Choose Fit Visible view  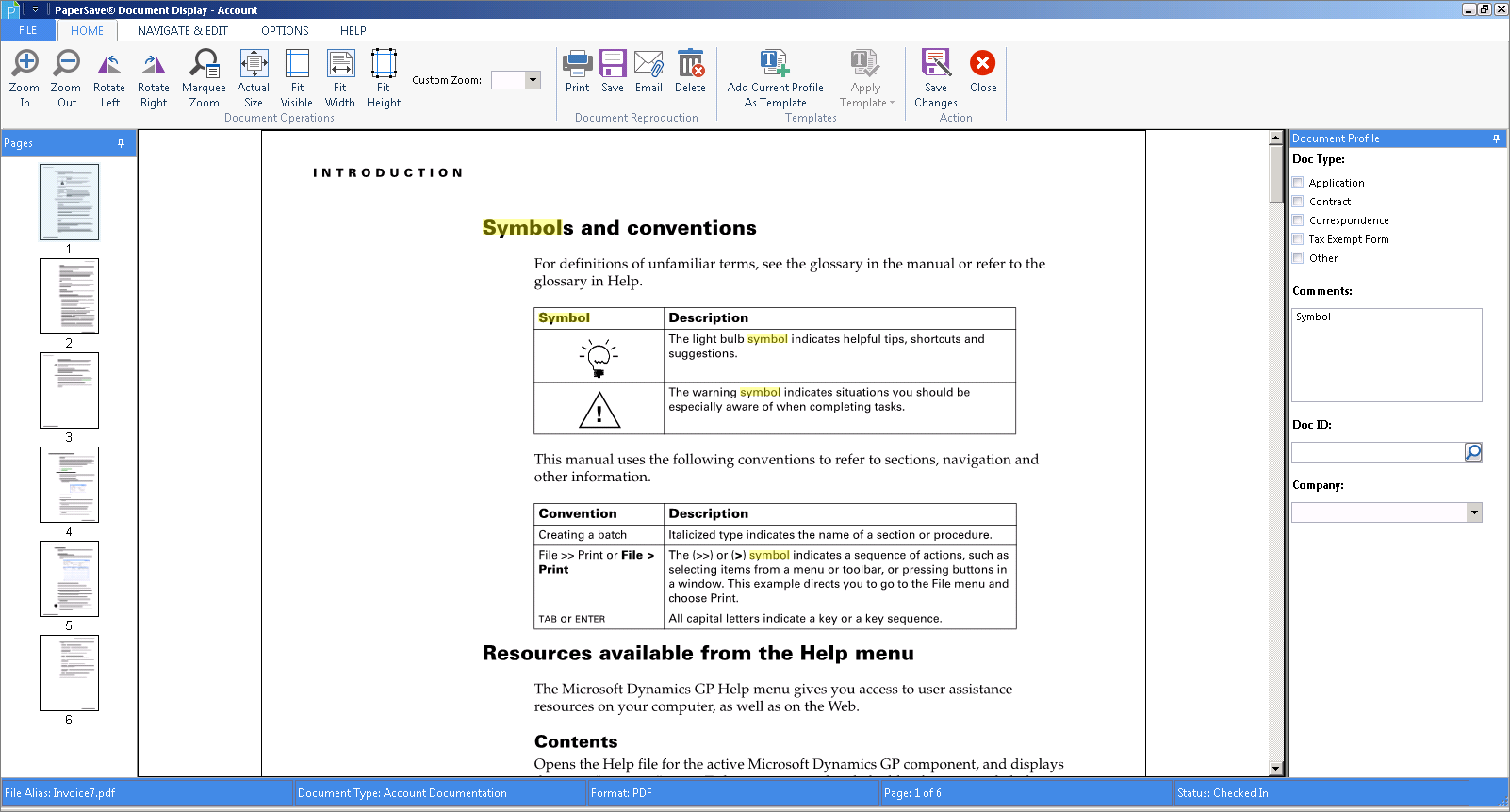[x=297, y=78]
